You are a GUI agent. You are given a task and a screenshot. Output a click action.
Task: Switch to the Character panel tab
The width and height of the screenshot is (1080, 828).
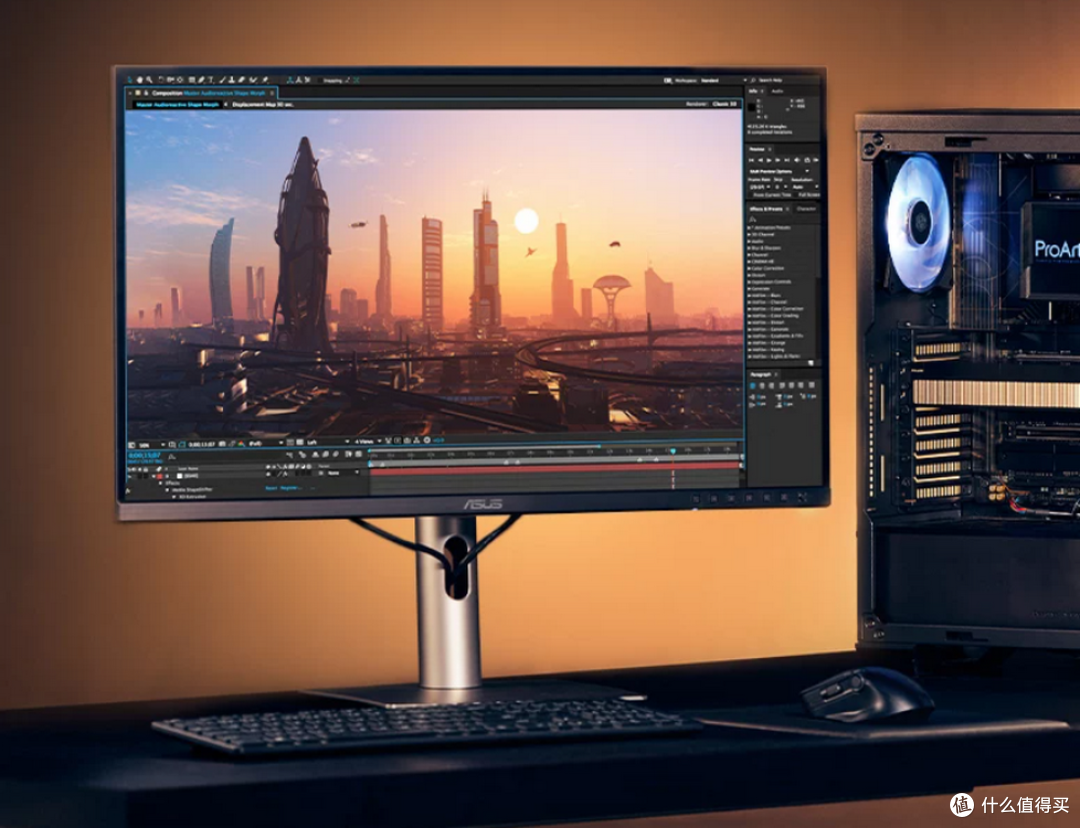tap(806, 208)
